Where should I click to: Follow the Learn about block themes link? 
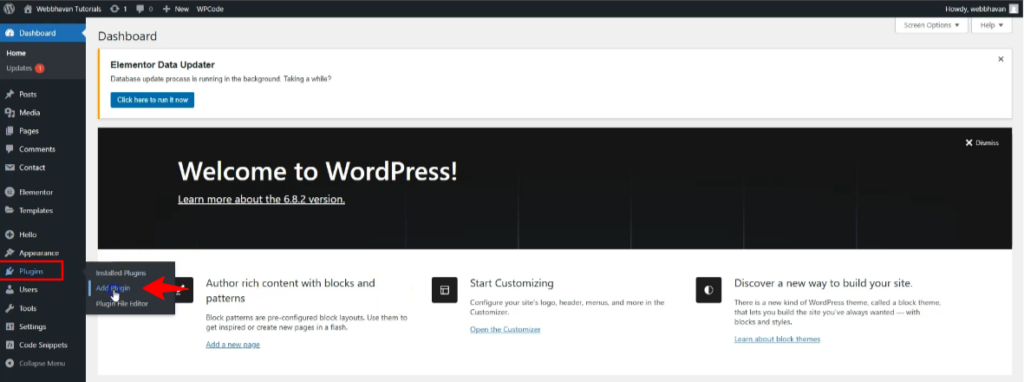tap(777, 339)
